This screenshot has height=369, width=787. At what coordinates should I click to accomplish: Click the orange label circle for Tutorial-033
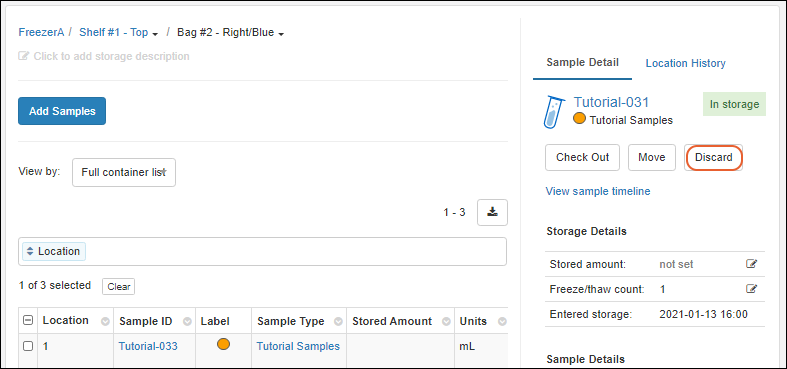point(223,344)
